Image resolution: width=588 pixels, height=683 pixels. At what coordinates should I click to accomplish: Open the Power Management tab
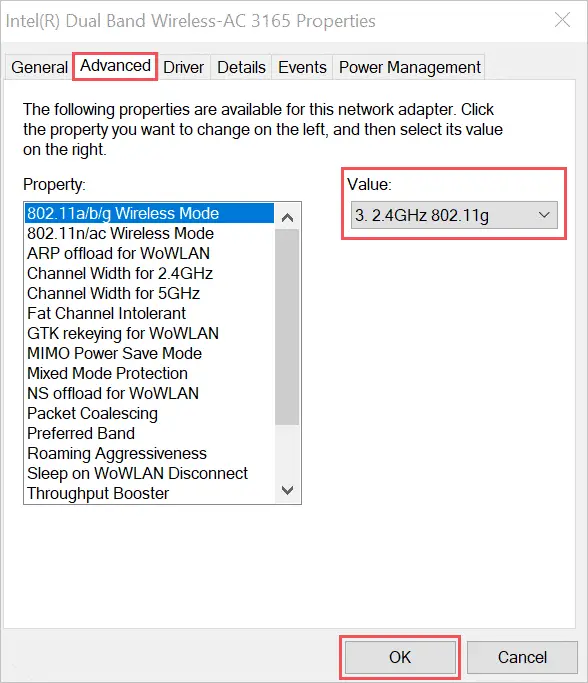tap(409, 68)
